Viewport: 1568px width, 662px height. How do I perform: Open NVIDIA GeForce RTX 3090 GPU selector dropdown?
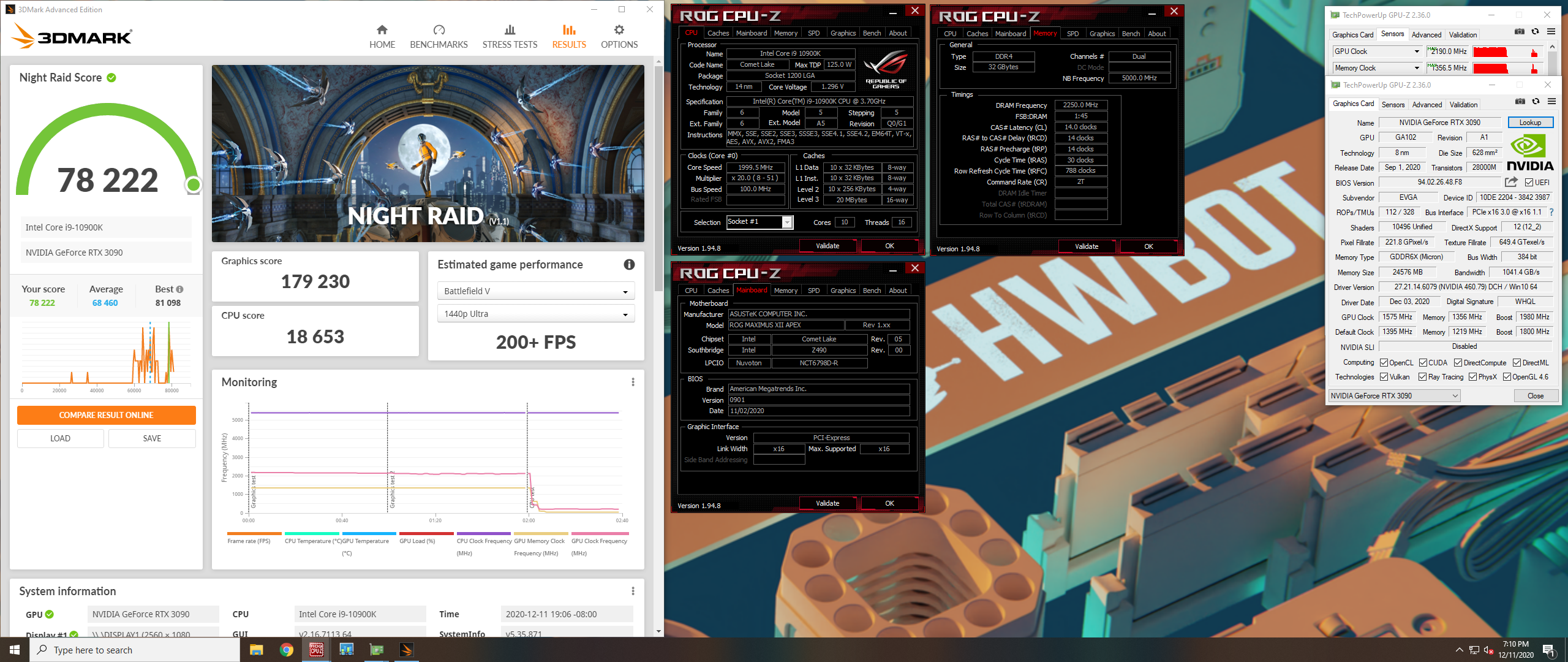pyautogui.click(x=1394, y=396)
